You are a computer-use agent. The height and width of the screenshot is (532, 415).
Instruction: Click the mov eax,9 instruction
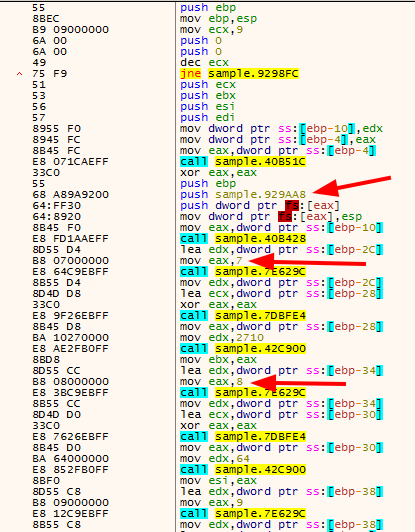pyautogui.click(x=211, y=502)
